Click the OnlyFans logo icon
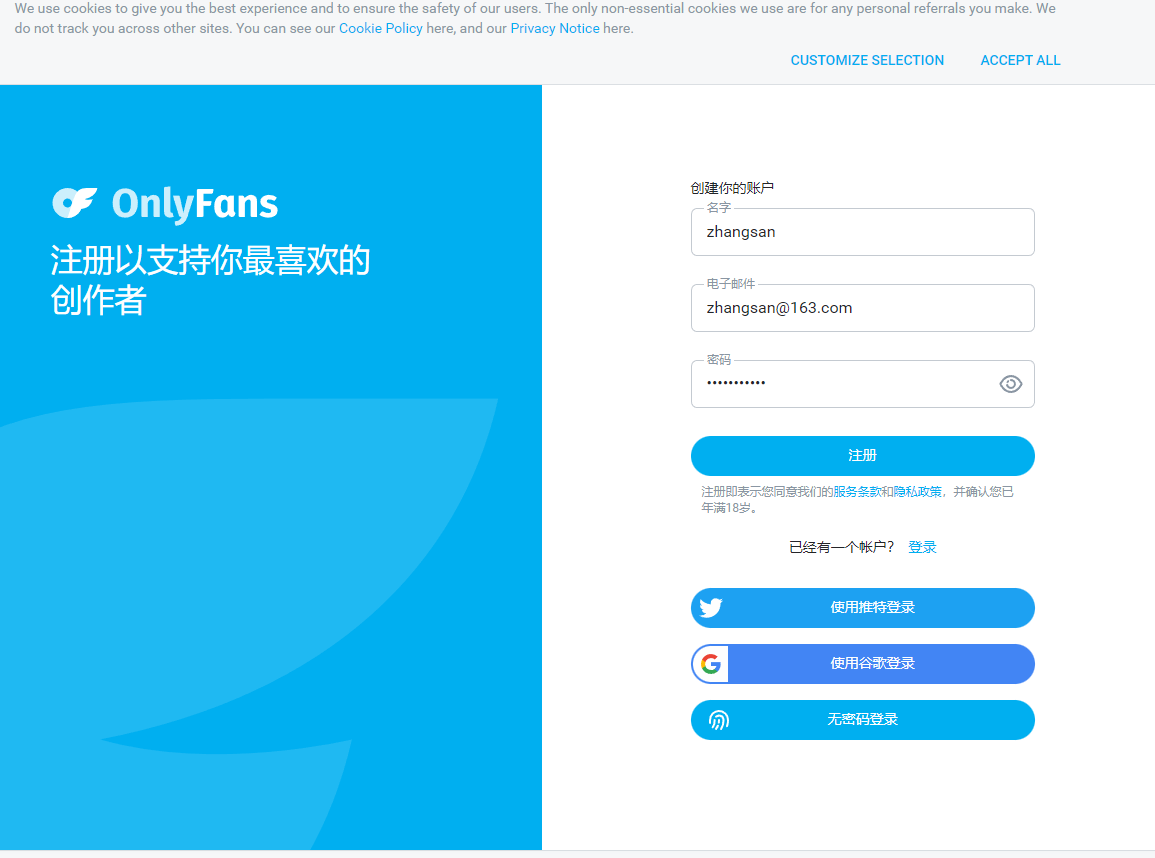 74,203
